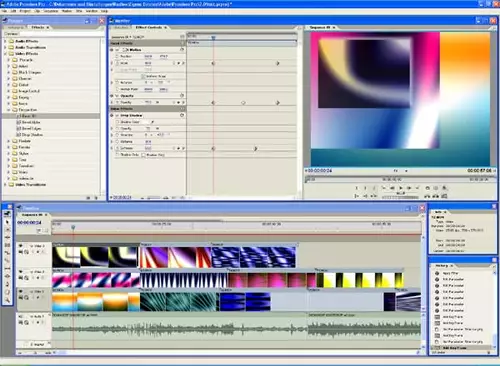Reset the Drop Shadow effect

pyautogui.click(x=182, y=115)
